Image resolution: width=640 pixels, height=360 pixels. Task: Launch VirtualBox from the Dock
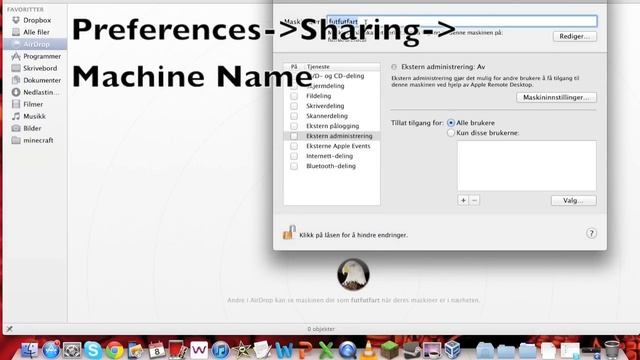click(x=453, y=350)
